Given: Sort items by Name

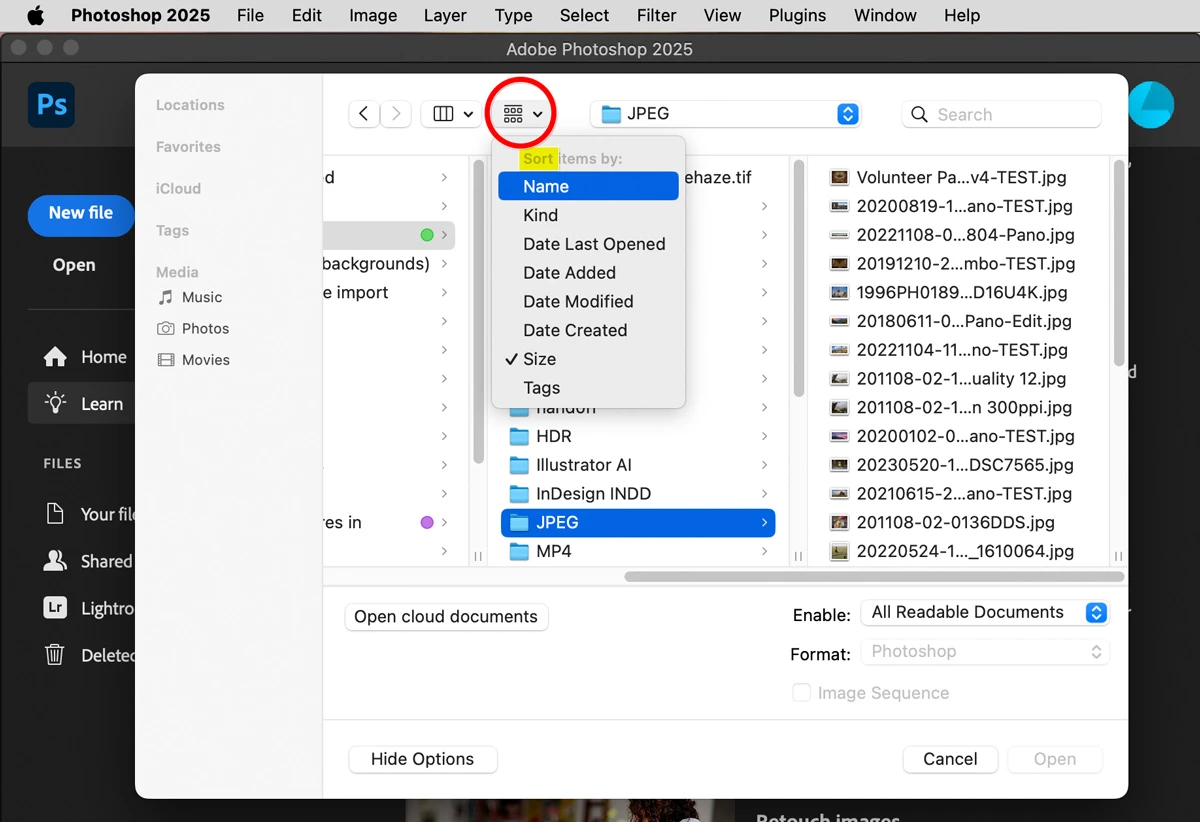Looking at the screenshot, I should click(588, 186).
